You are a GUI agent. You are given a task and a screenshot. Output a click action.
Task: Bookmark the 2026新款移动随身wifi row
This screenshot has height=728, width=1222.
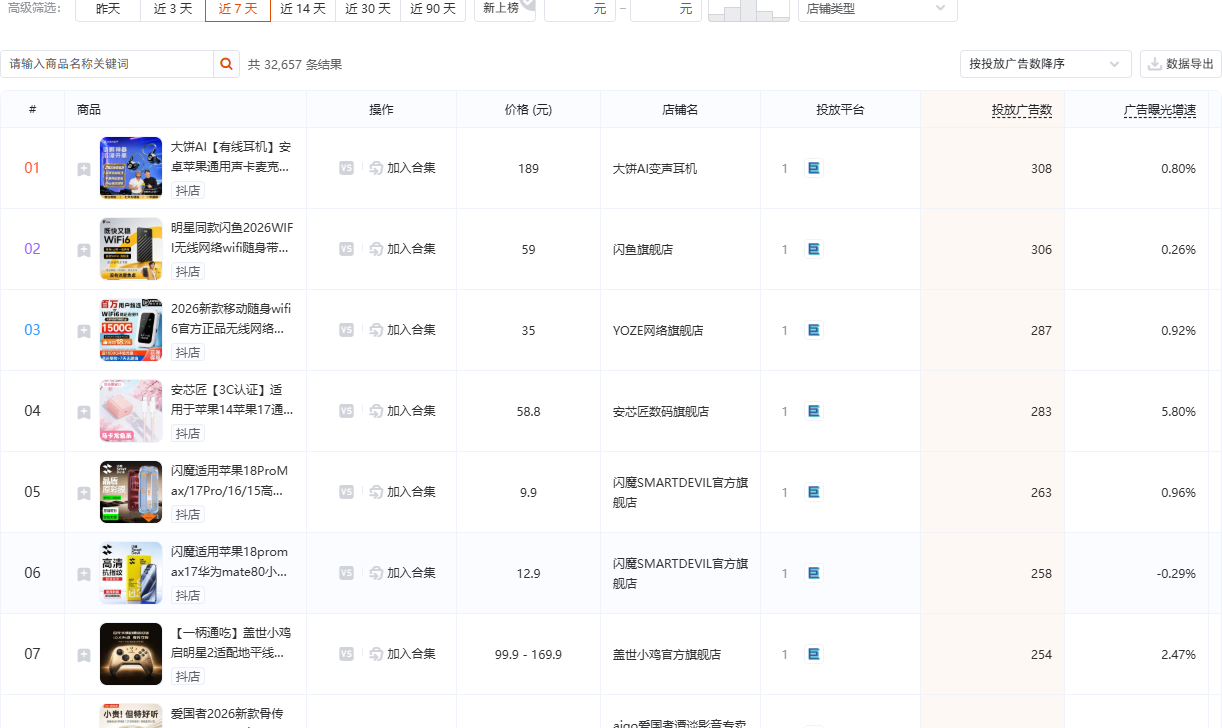click(84, 331)
